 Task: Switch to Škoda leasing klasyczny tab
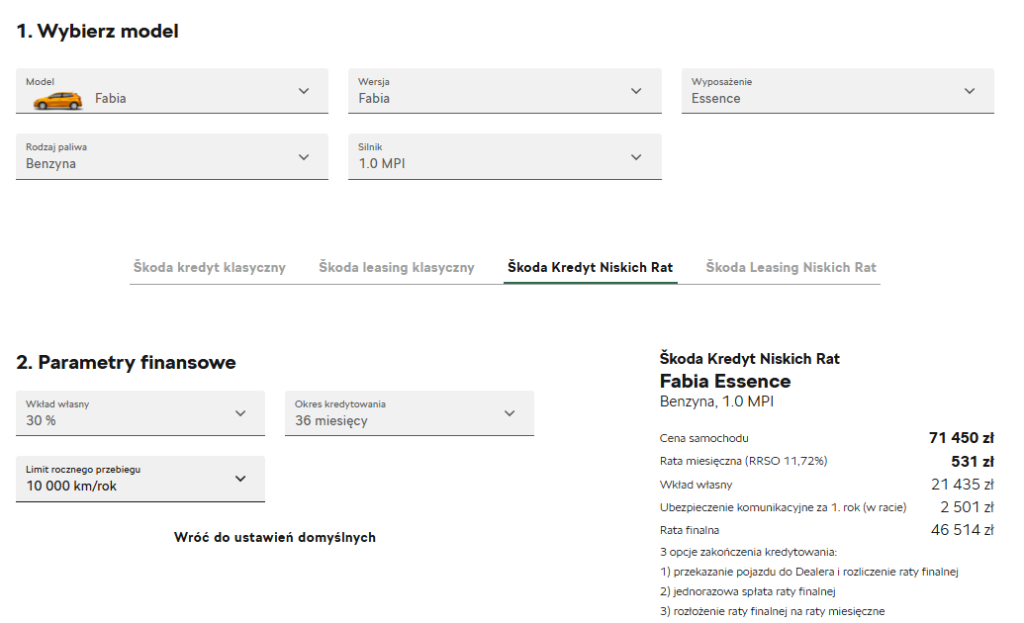(x=396, y=267)
